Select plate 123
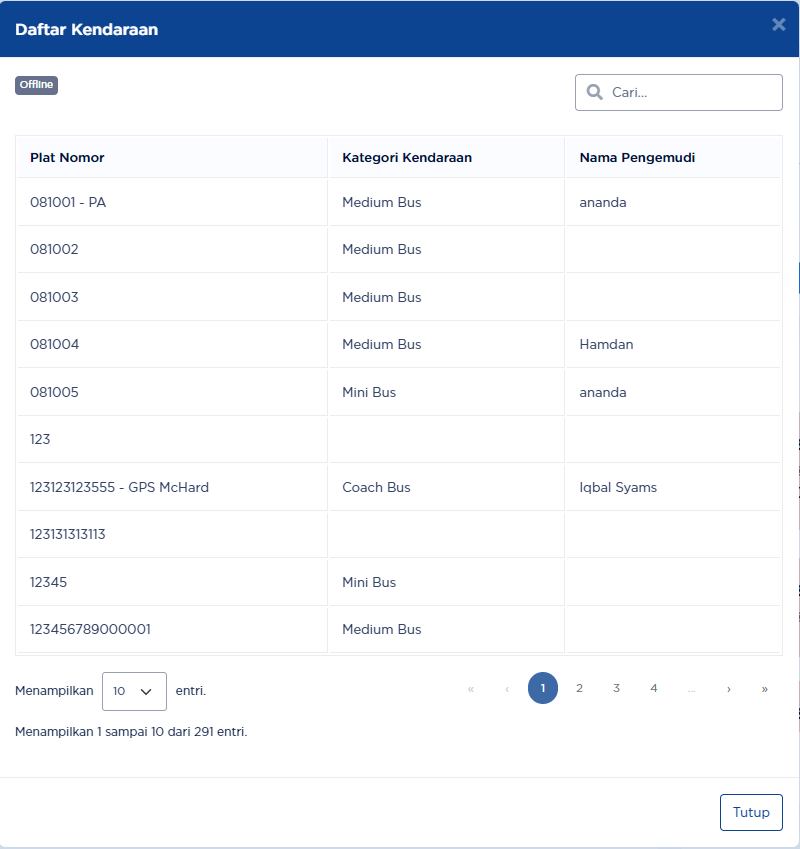 [40, 439]
